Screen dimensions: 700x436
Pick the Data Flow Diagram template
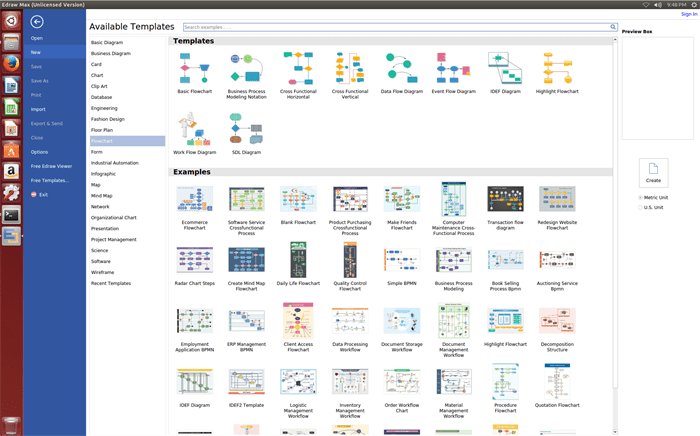click(x=402, y=68)
